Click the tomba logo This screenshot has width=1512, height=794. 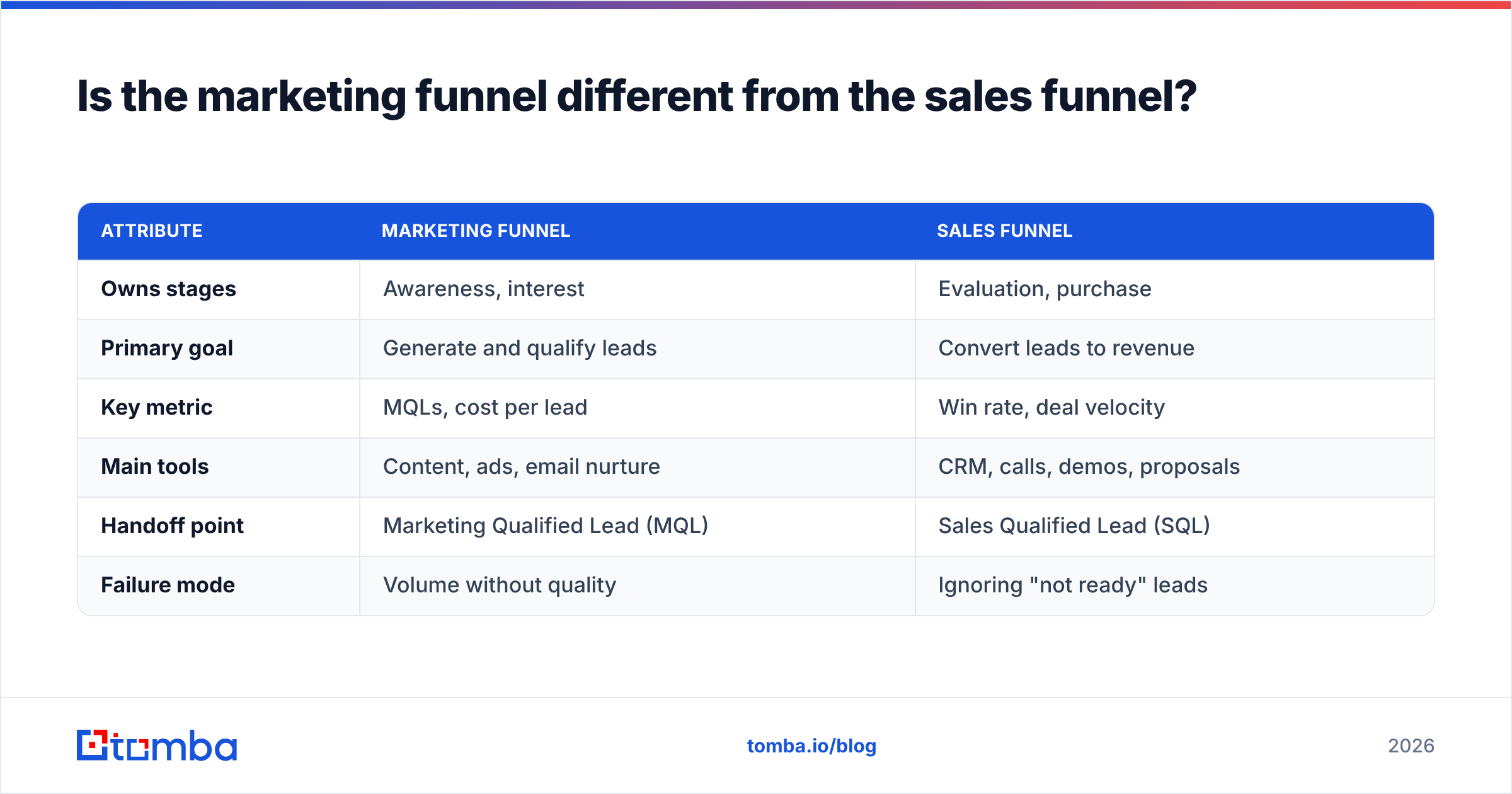[x=157, y=745]
